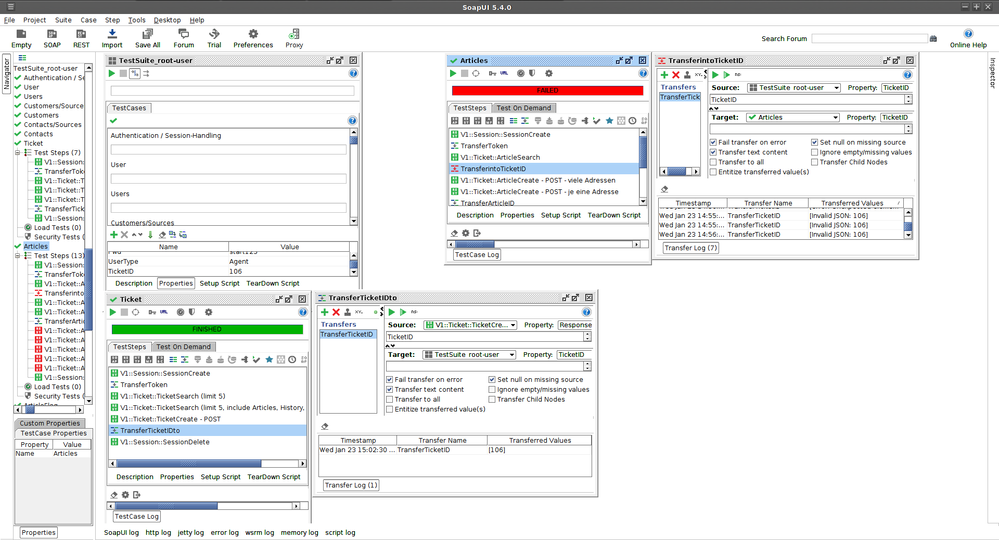Launch the Proxy tool from toolbar

click(294, 38)
